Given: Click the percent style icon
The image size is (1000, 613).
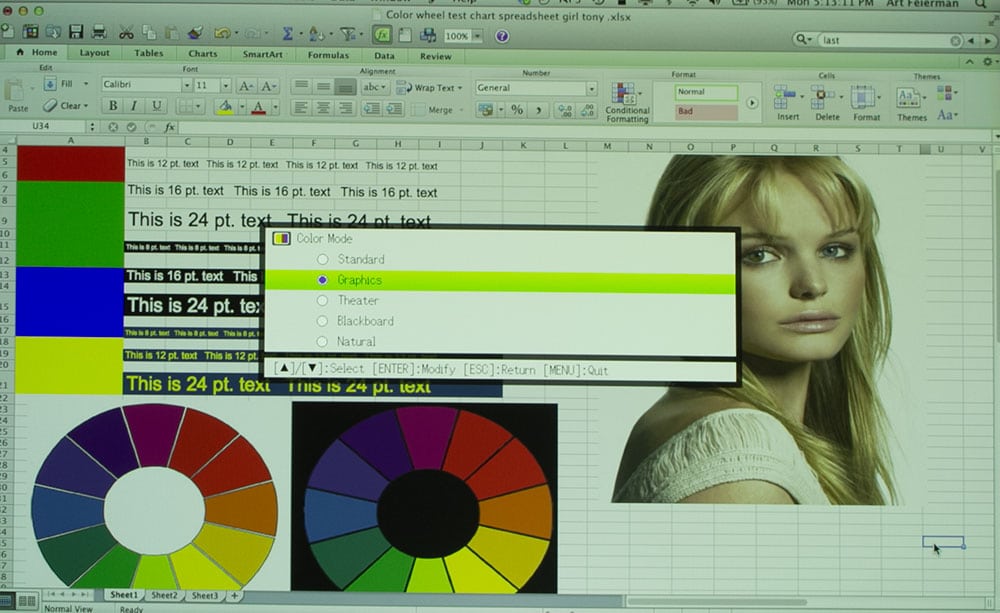Looking at the screenshot, I should point(517,110).
